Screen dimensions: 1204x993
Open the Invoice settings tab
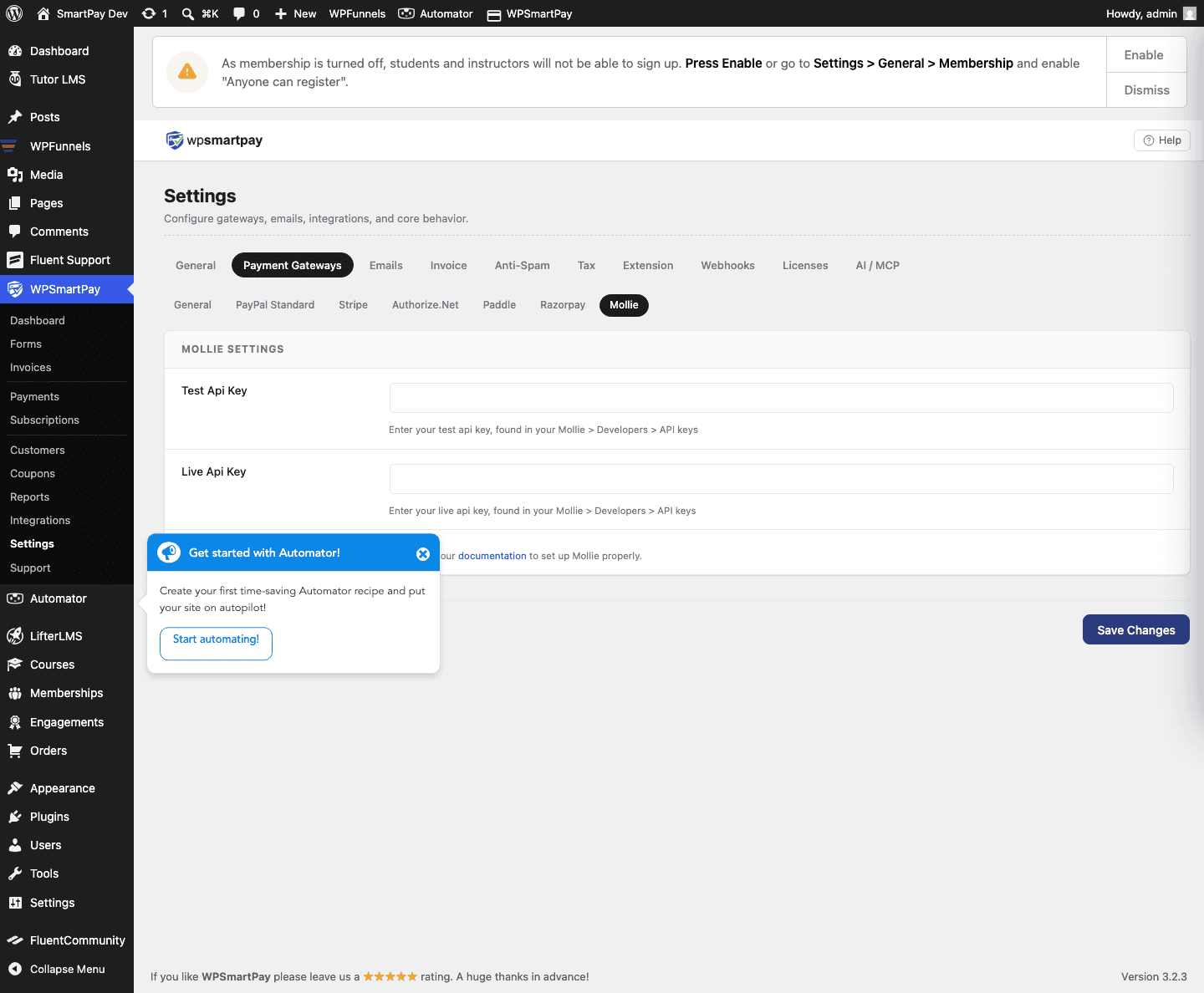coord(449,266)
